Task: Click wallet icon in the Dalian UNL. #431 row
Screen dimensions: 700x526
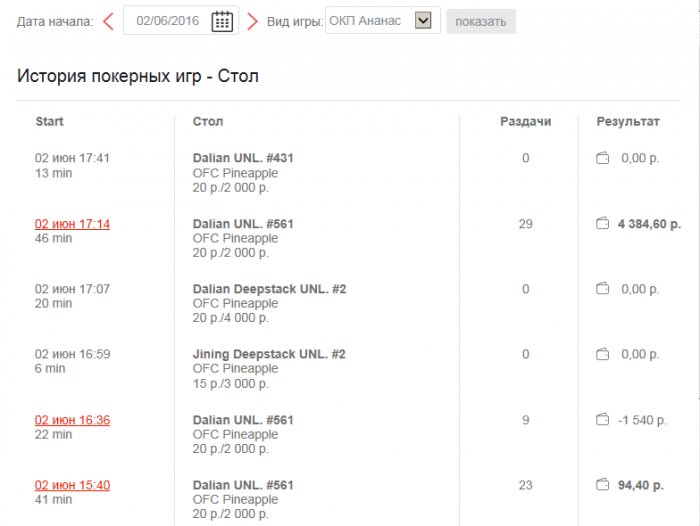Action: [603, 158]
